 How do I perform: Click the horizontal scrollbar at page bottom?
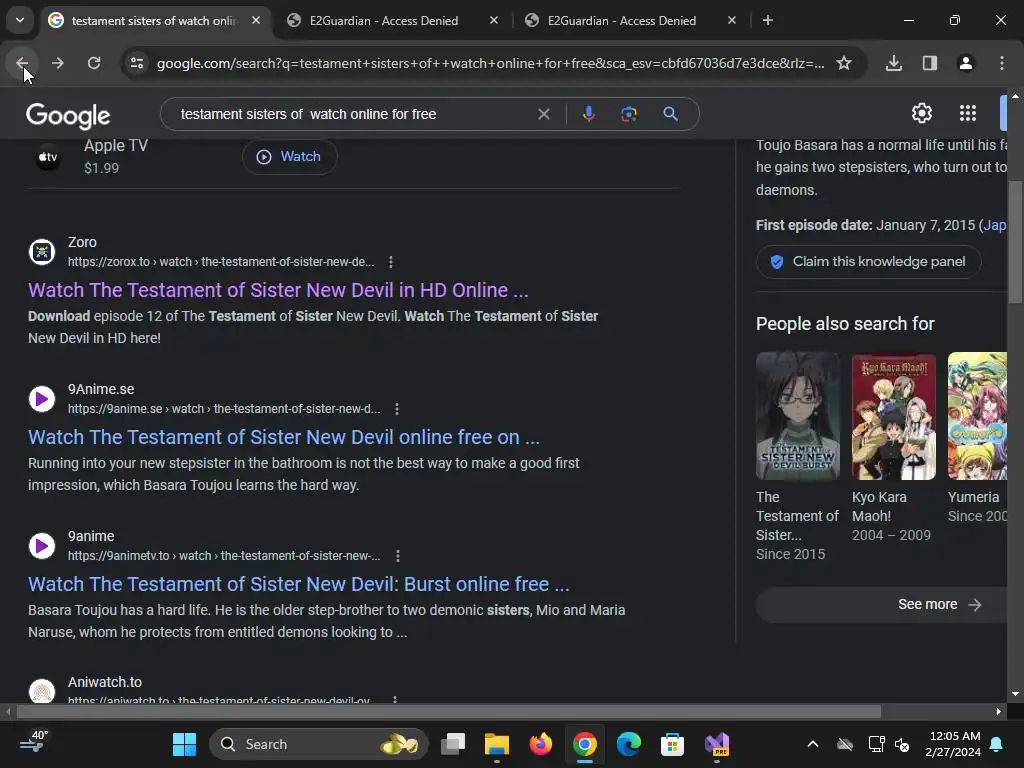click(x=449, y=711)
